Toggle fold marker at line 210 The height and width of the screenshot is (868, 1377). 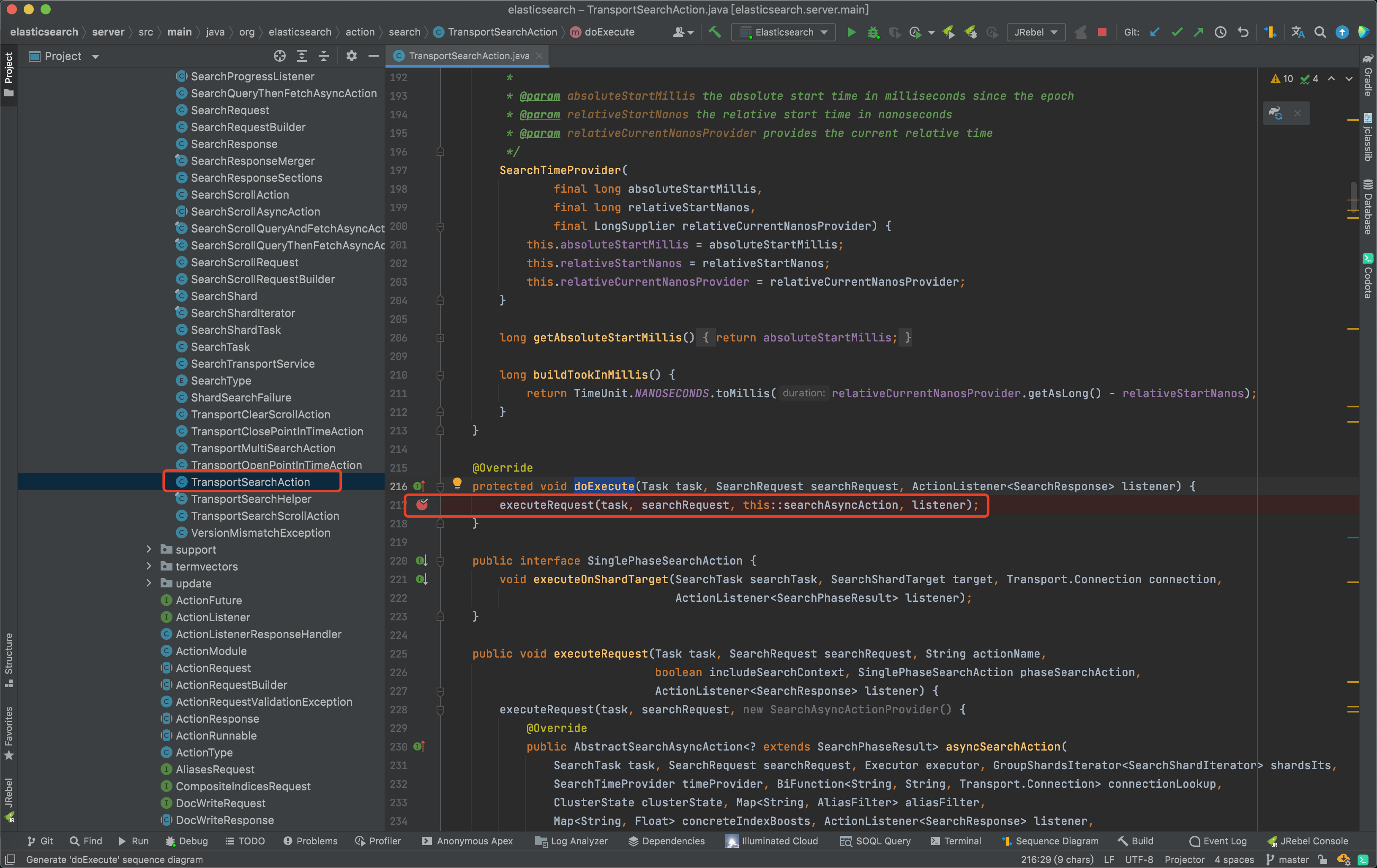pyautogui.click(x=440, y=375)
